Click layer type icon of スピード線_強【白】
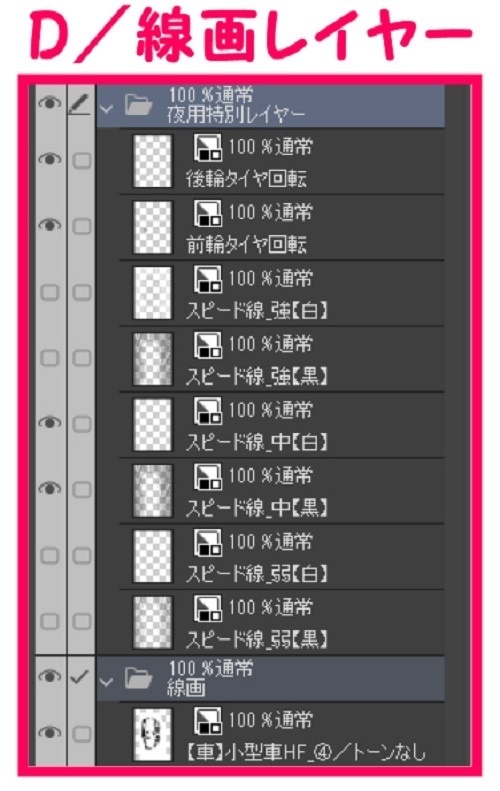 pyautogui.click(x=208, y=279)
